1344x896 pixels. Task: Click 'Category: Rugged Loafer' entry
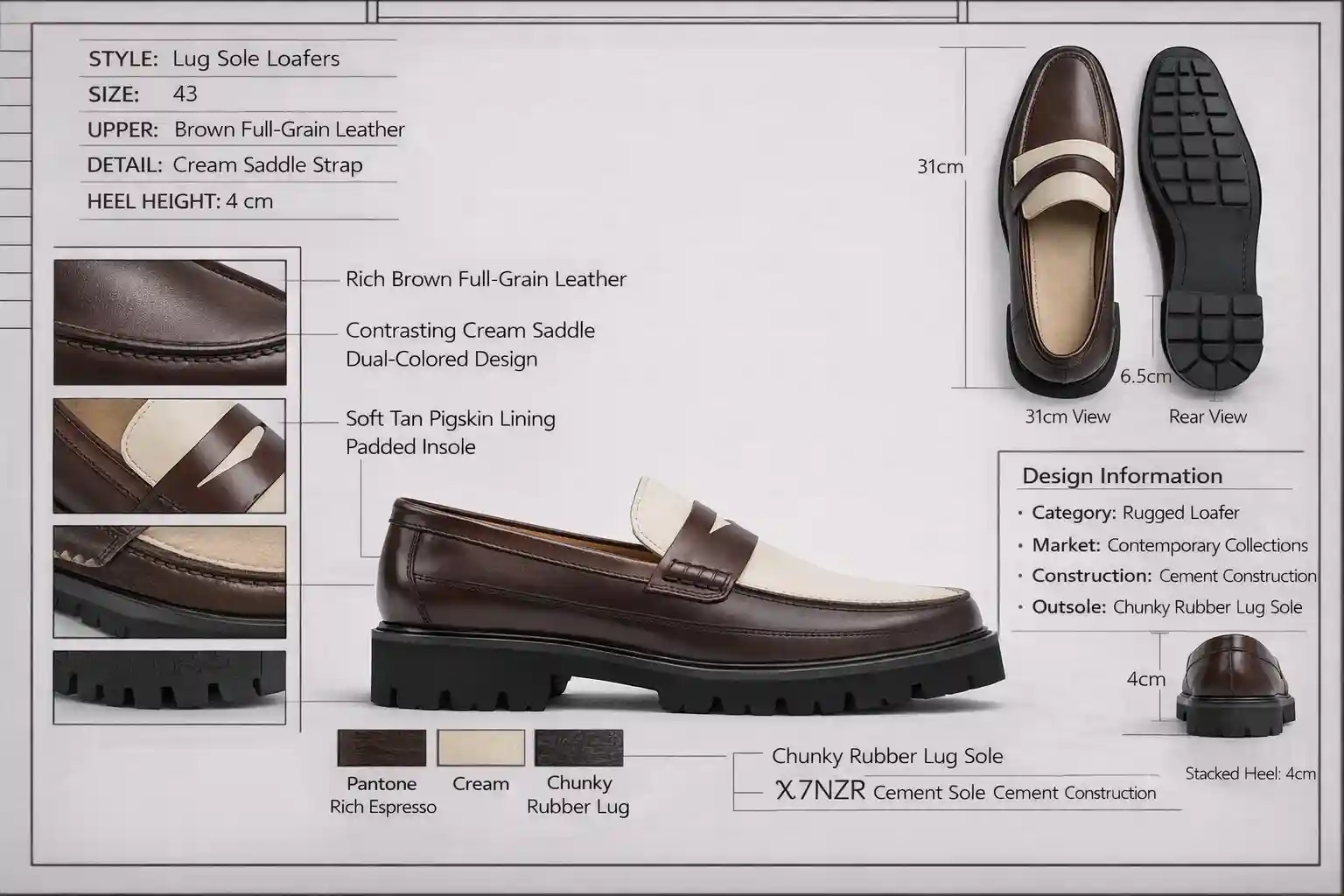(1135, 513)
